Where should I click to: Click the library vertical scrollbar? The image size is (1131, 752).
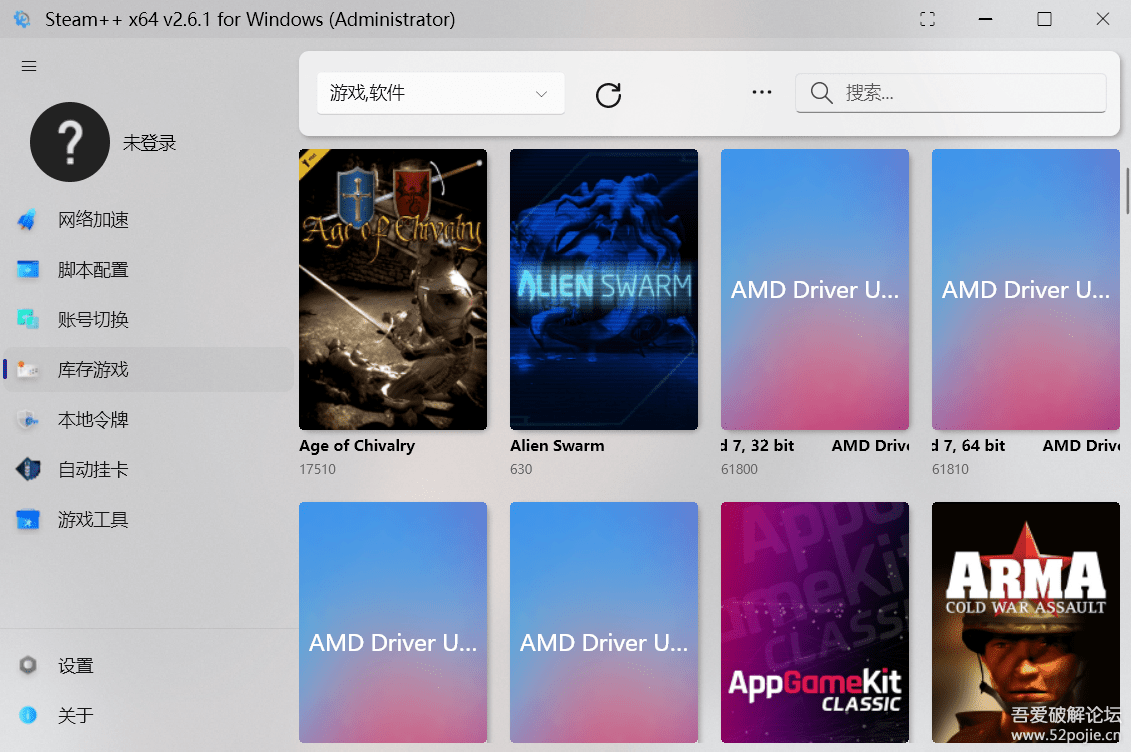point(1127,190)
